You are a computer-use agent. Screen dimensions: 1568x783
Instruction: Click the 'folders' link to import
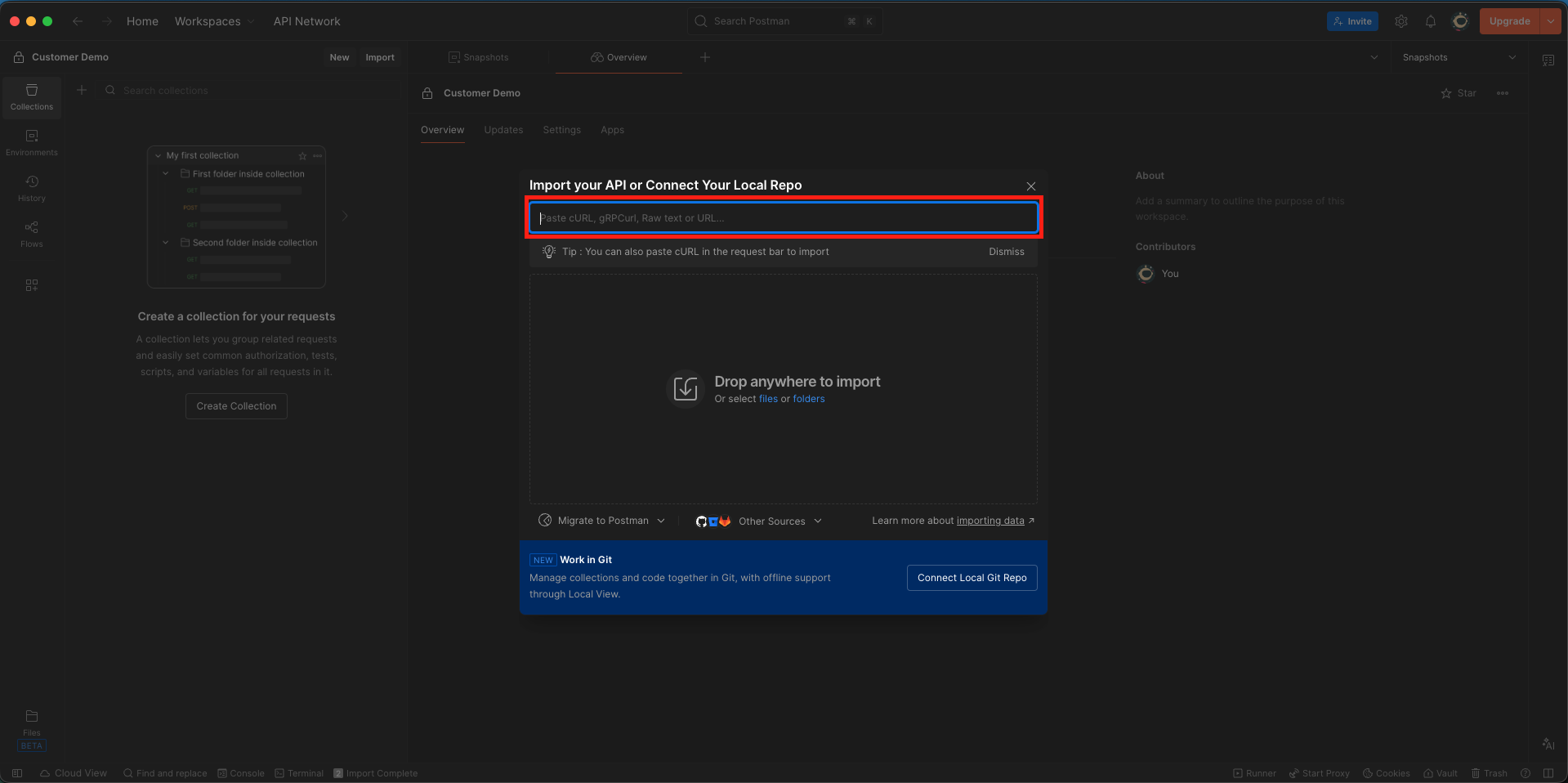pyautogui.click(x=808, y=399)
